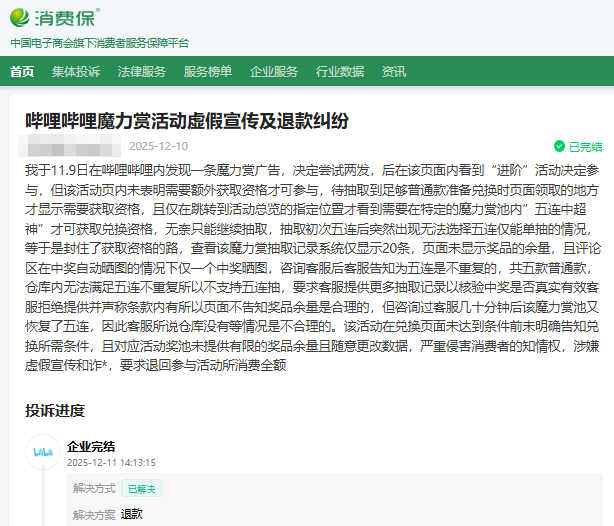
Task: Click the green 已完结 checkmark icon
Action: 559,146
